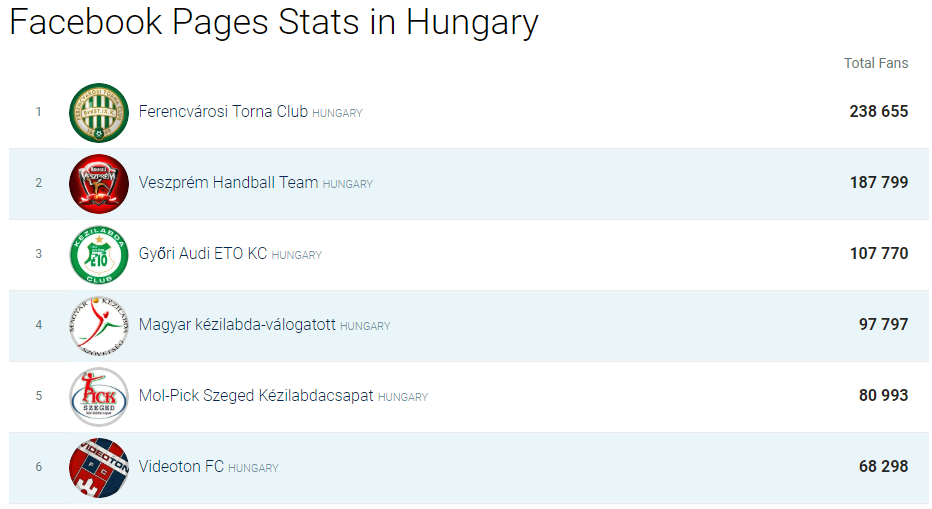Viewport: 932px width, 509px height.
Task: Click the Total Fans column header
Action: 876,63
